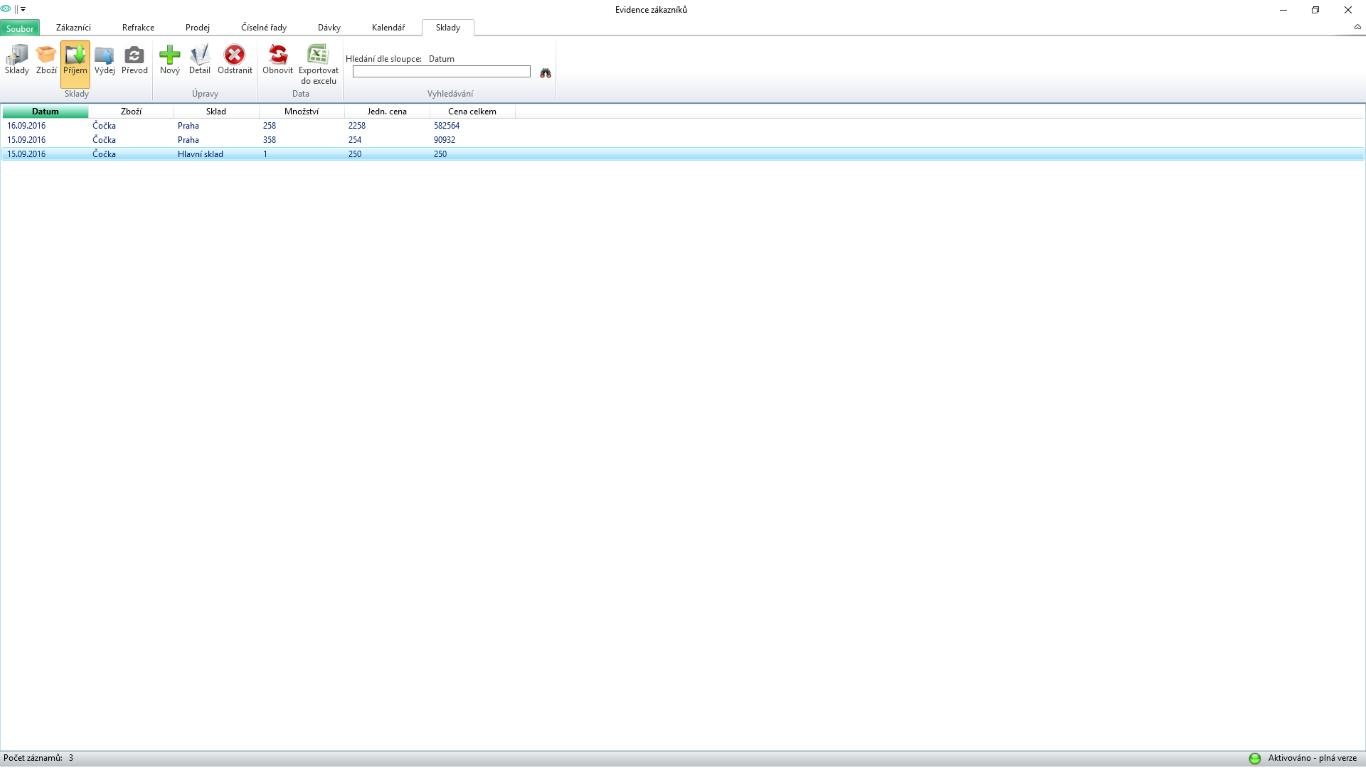Image resolution: width=1366 pixels, height=768 pixels.
Task: Collapse the ribbon with the chevron
Action: pyautogui.click(x=1357, y=27)
